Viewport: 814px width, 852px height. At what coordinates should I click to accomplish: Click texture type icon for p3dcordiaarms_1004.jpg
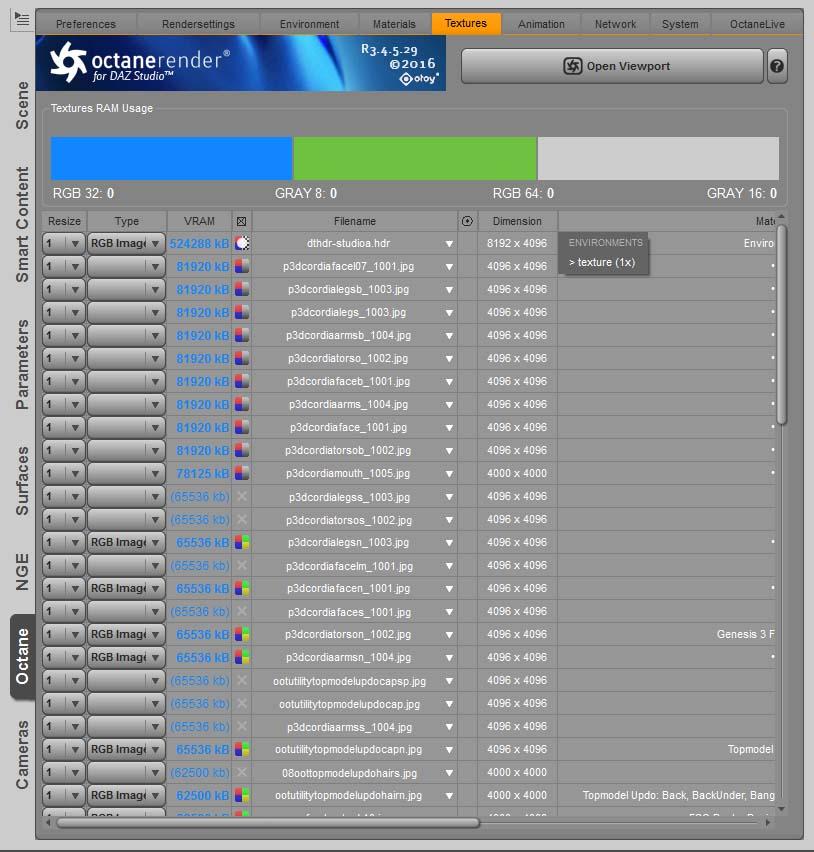coord(242,404)
